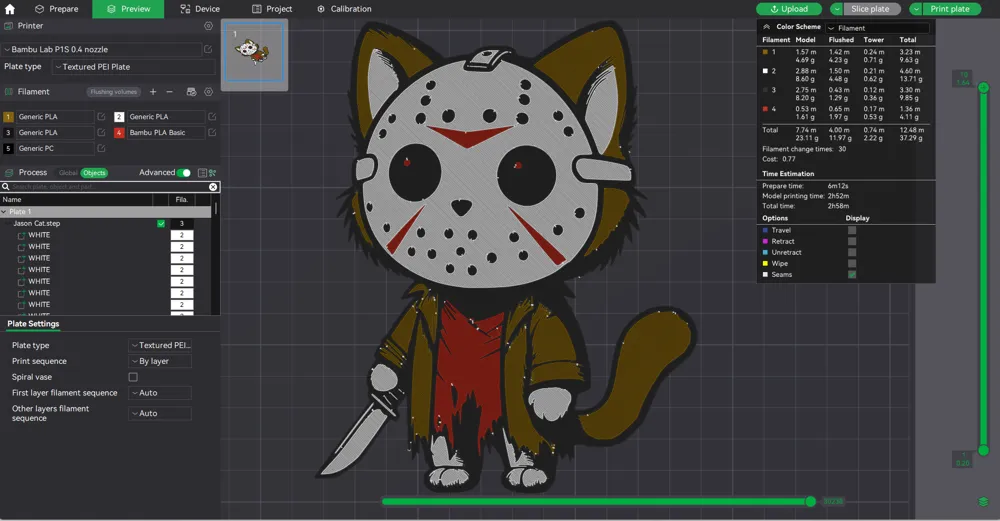Image resolution: width=1000 pixels, height=521 pixels.
Task: Open printer settings gear icon
Action: 208,26
